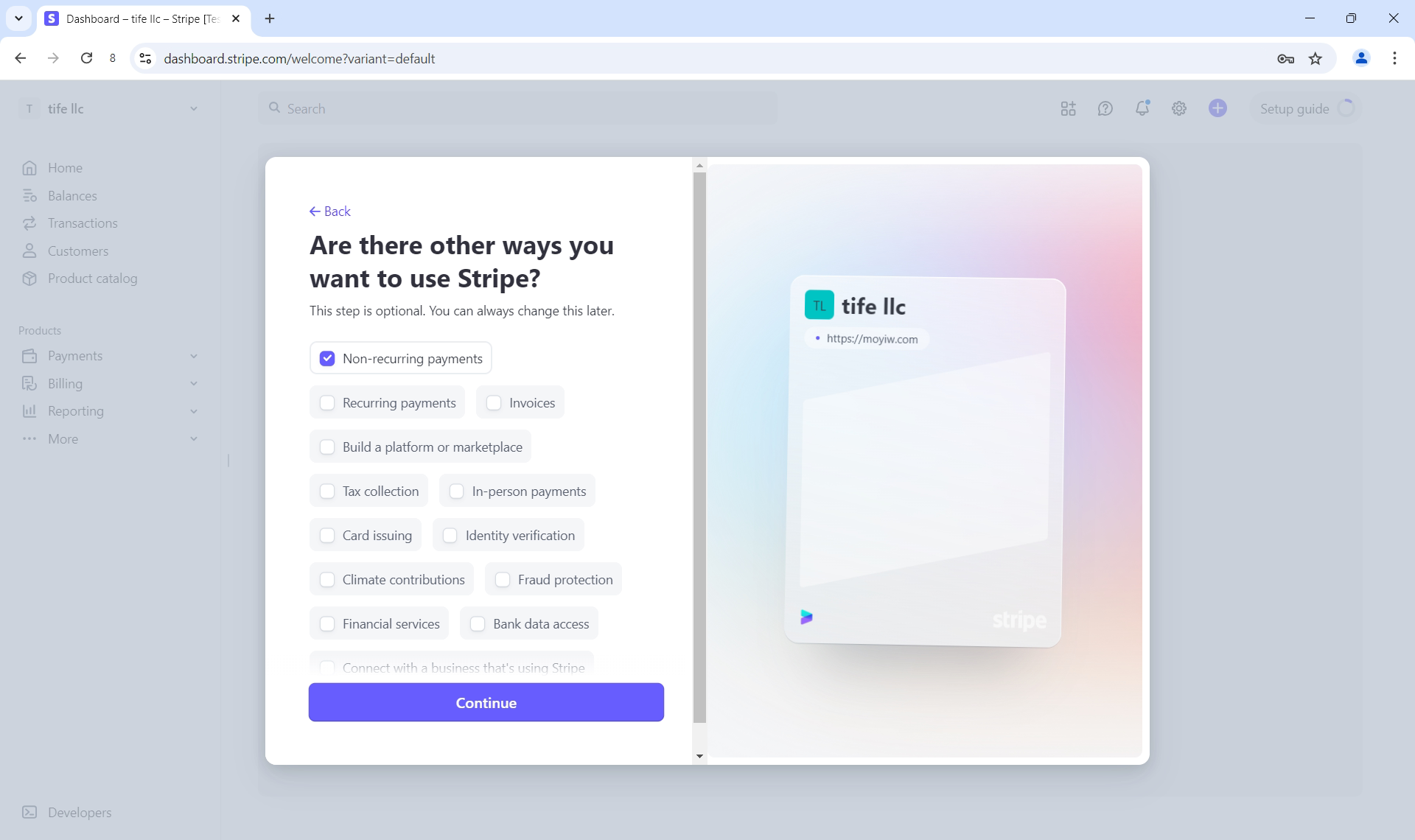Click the notifications bell icon
Viewport: 1415px width, 840px height.
click(x=1142, y=108)
